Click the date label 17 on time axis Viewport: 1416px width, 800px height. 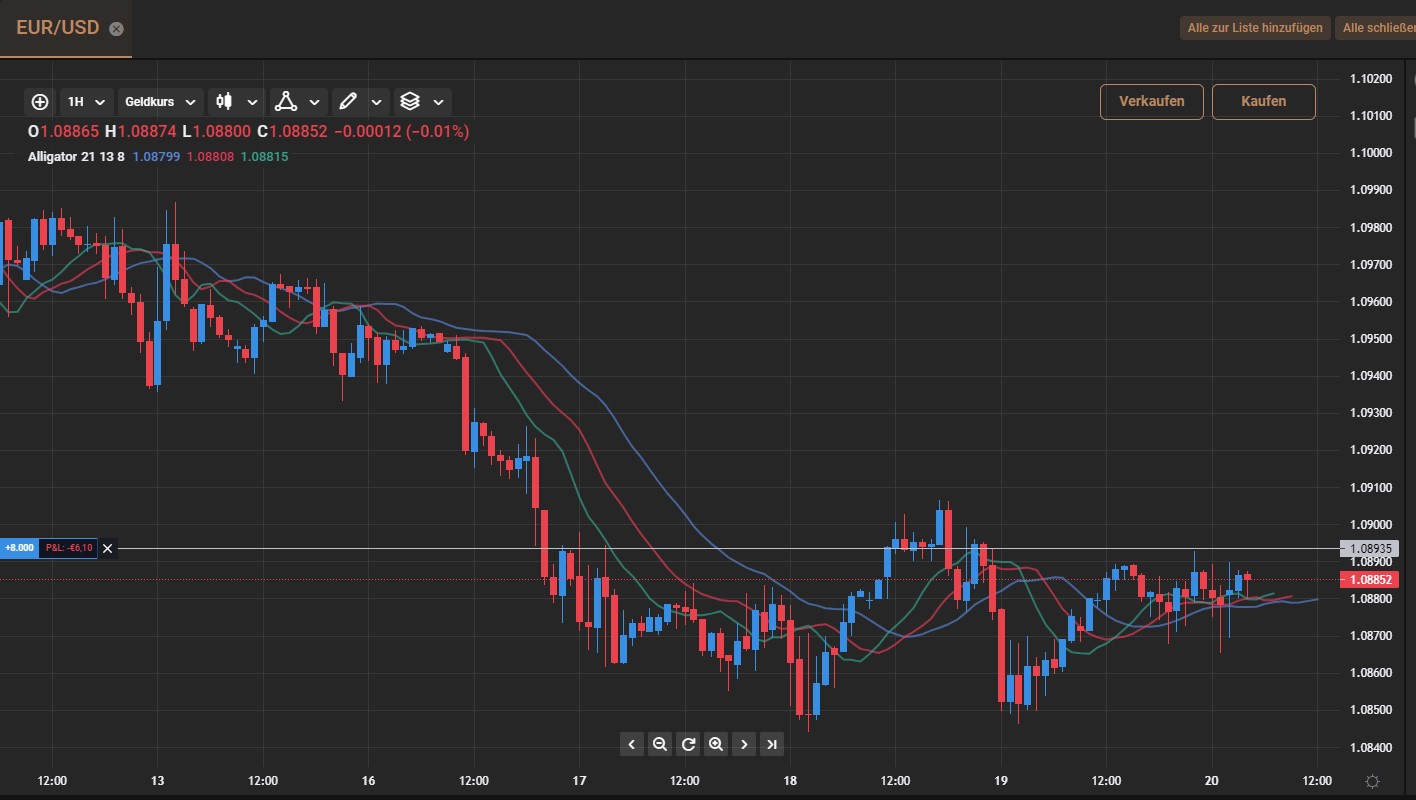[579, 781]
